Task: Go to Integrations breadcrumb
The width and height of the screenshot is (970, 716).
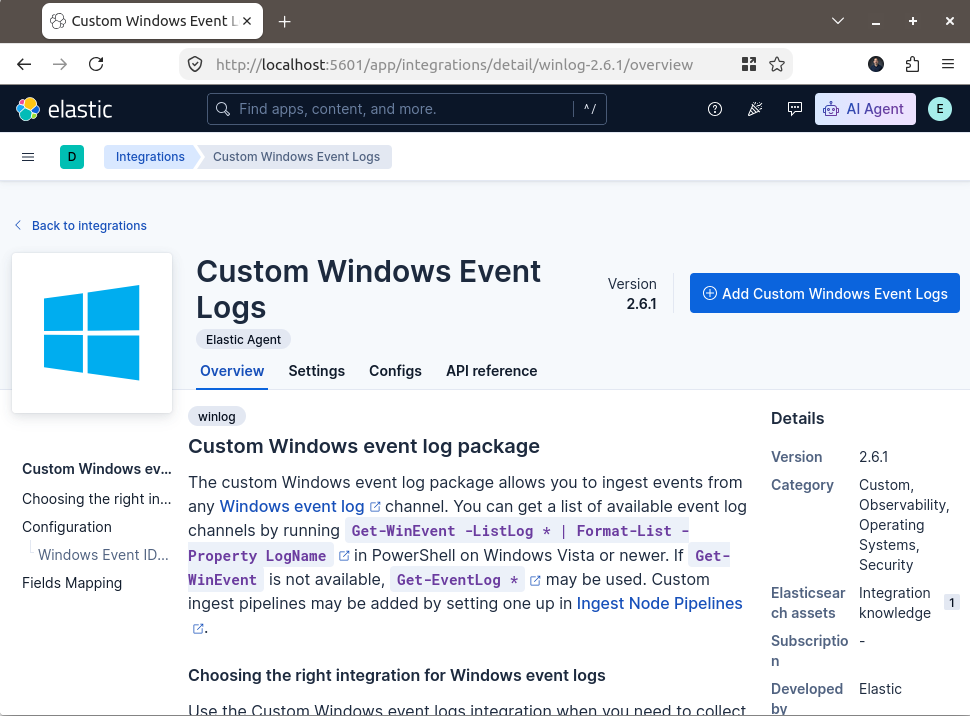Action: (x=150, y=157)
